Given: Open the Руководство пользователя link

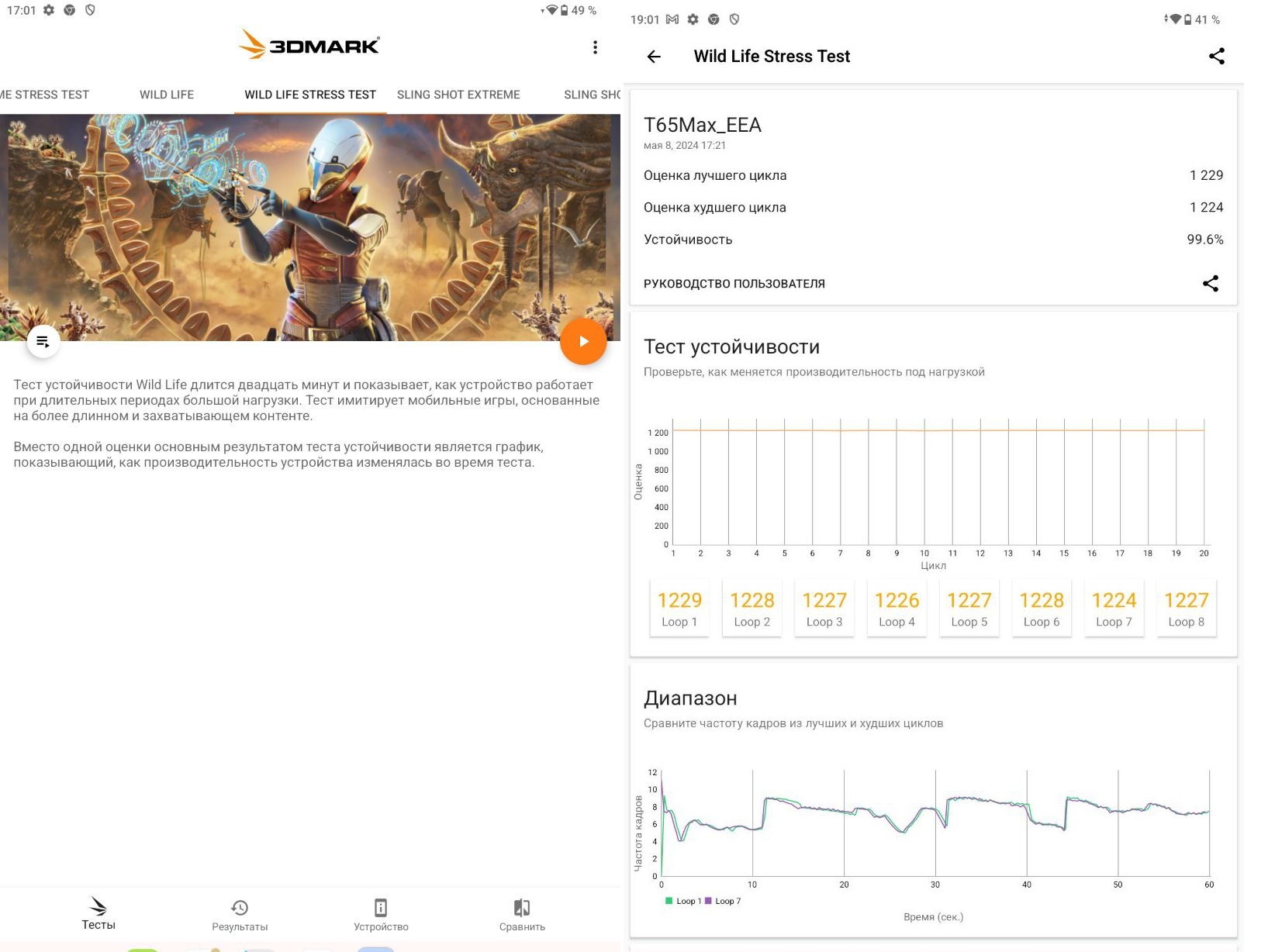Looking at the screenshot, I should (734, 284).
